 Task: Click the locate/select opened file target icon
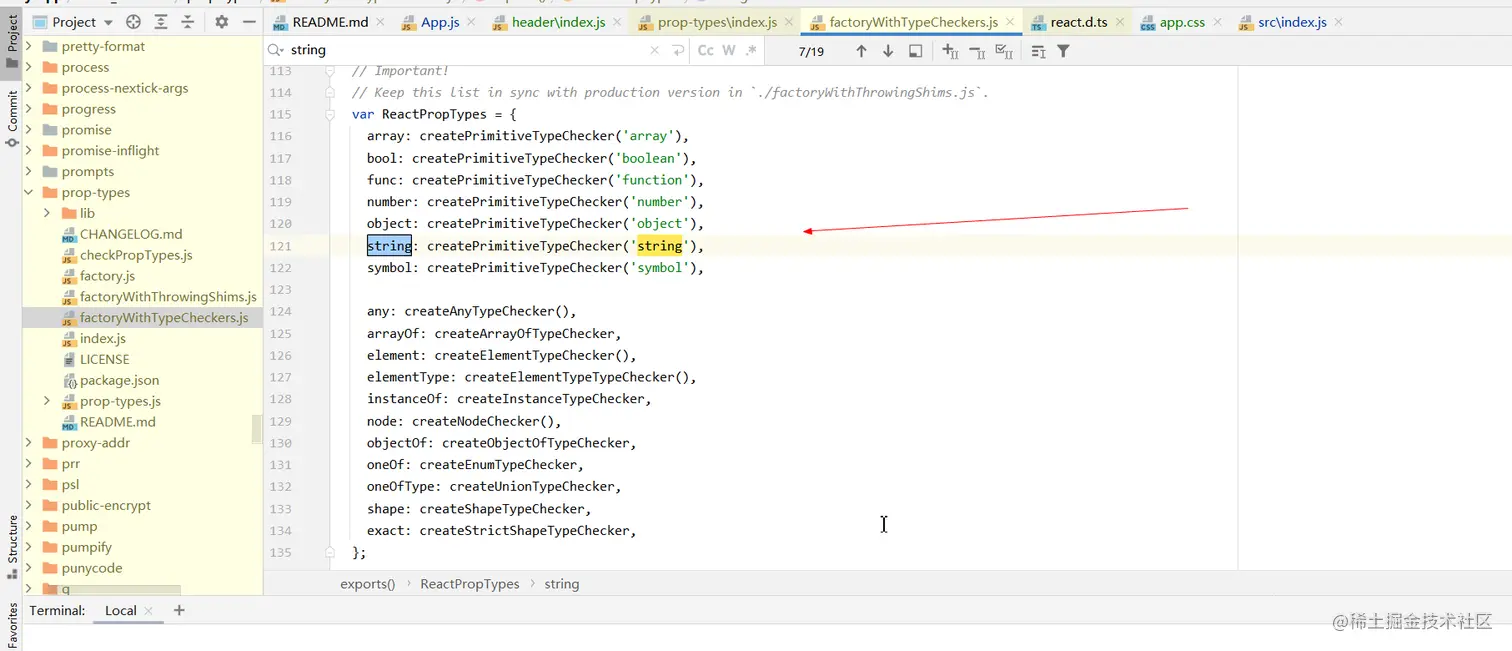pyautogui.click(x=134, y=22)
